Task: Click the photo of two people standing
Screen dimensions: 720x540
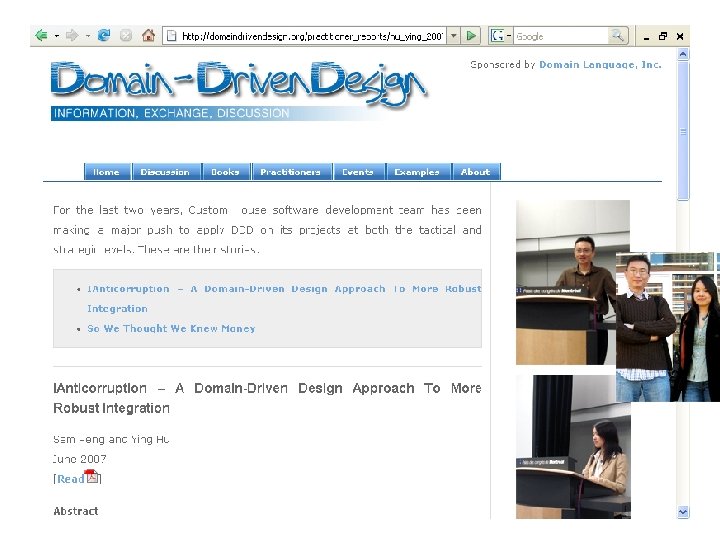Action: pyautogui.click(x=668, y=327)
